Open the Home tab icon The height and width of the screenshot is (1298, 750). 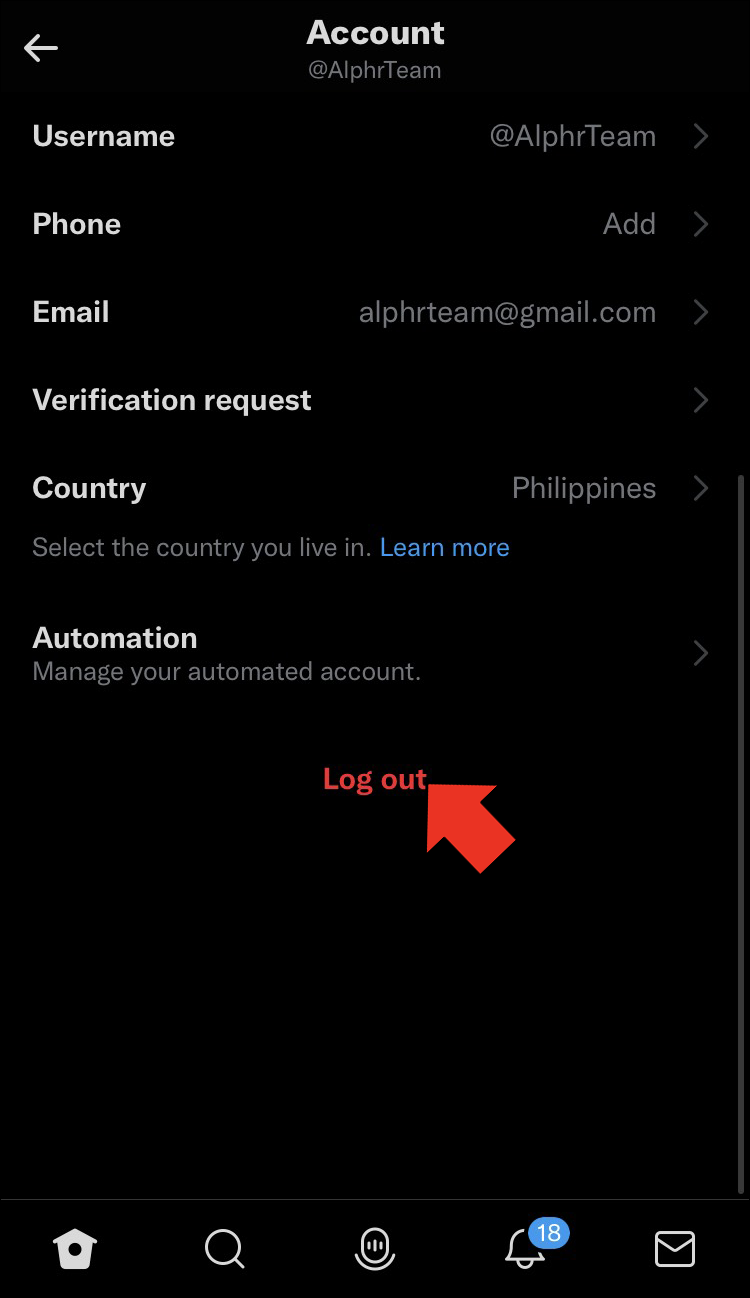click(x=75, y=1249)
